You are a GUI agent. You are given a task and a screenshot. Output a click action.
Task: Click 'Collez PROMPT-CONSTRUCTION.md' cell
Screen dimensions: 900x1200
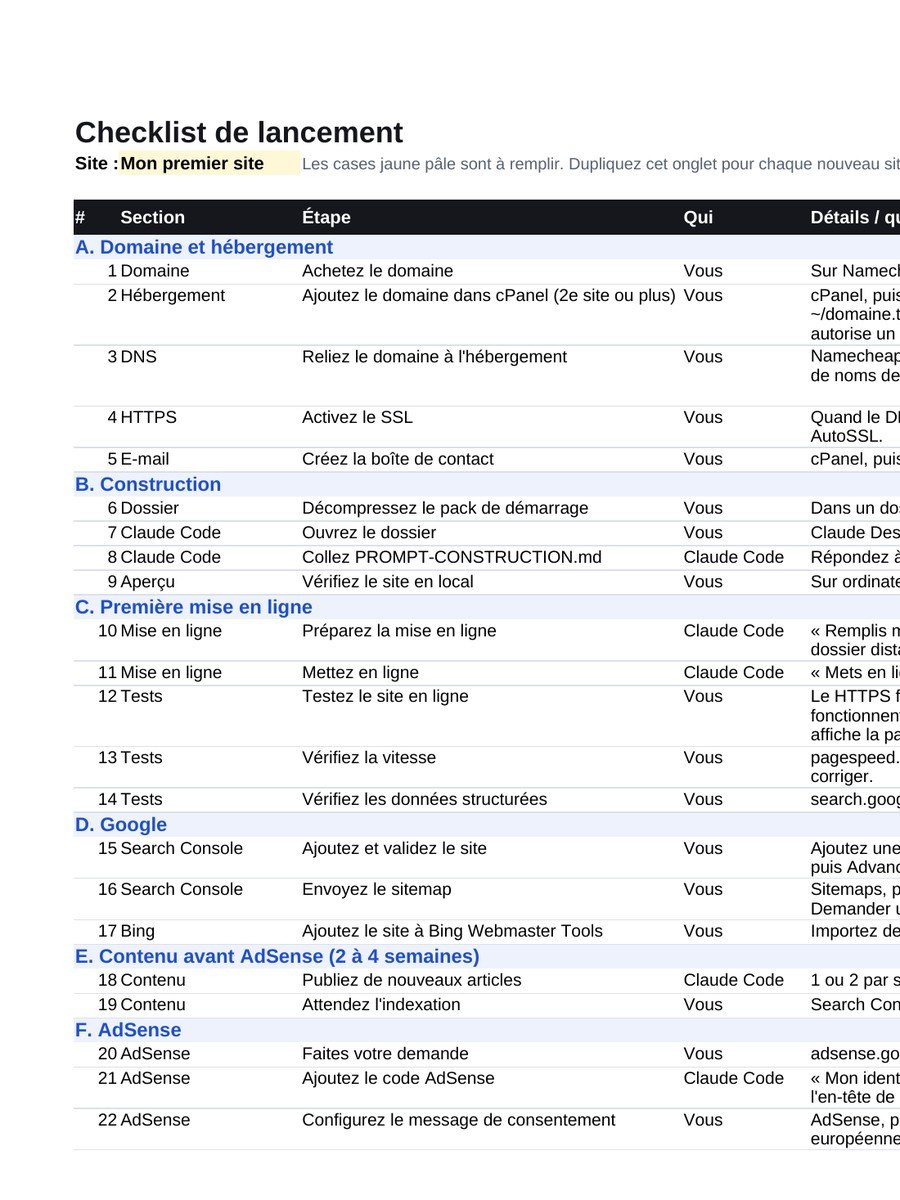coord(452,557)
